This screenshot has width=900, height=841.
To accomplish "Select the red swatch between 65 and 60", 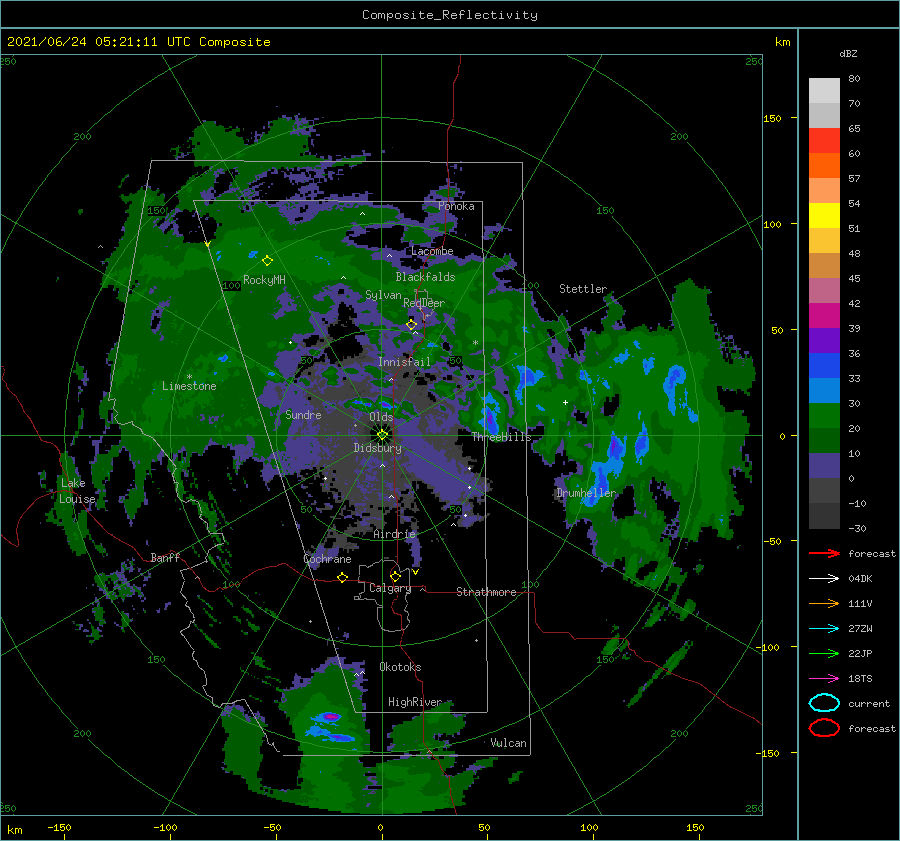I will [824, 141].
